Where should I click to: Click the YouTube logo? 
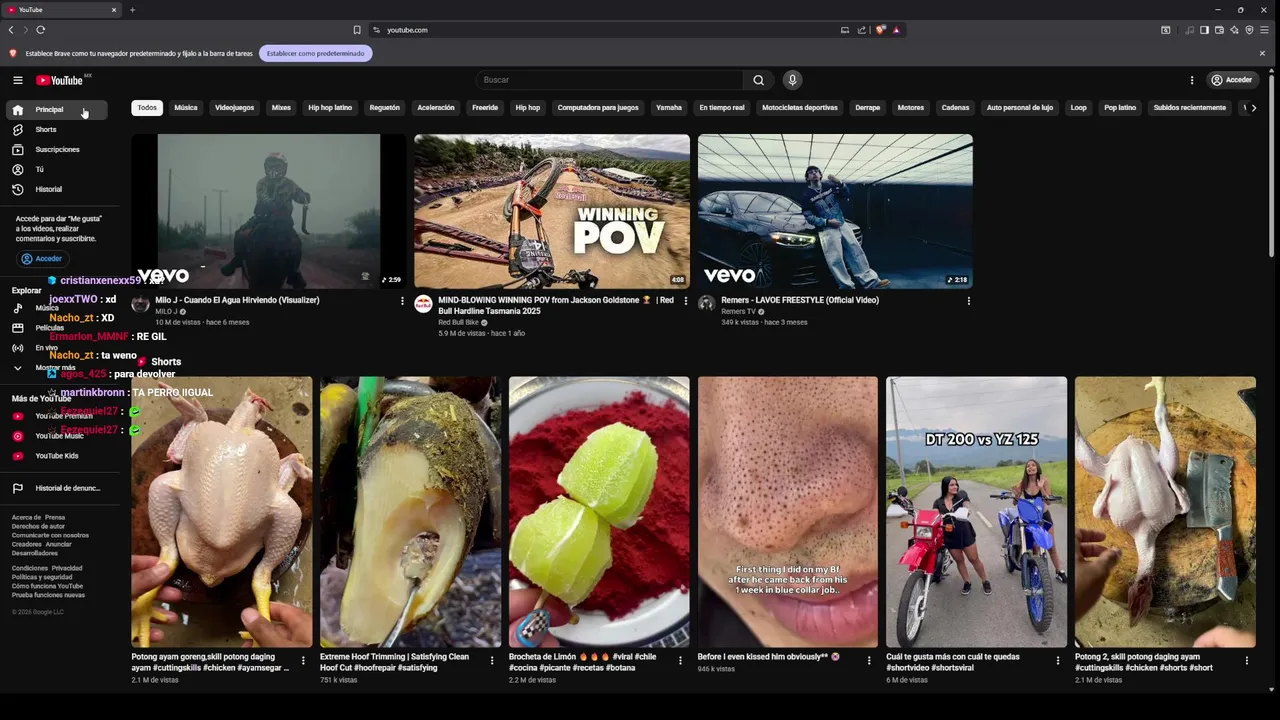[x=60, y=80]
